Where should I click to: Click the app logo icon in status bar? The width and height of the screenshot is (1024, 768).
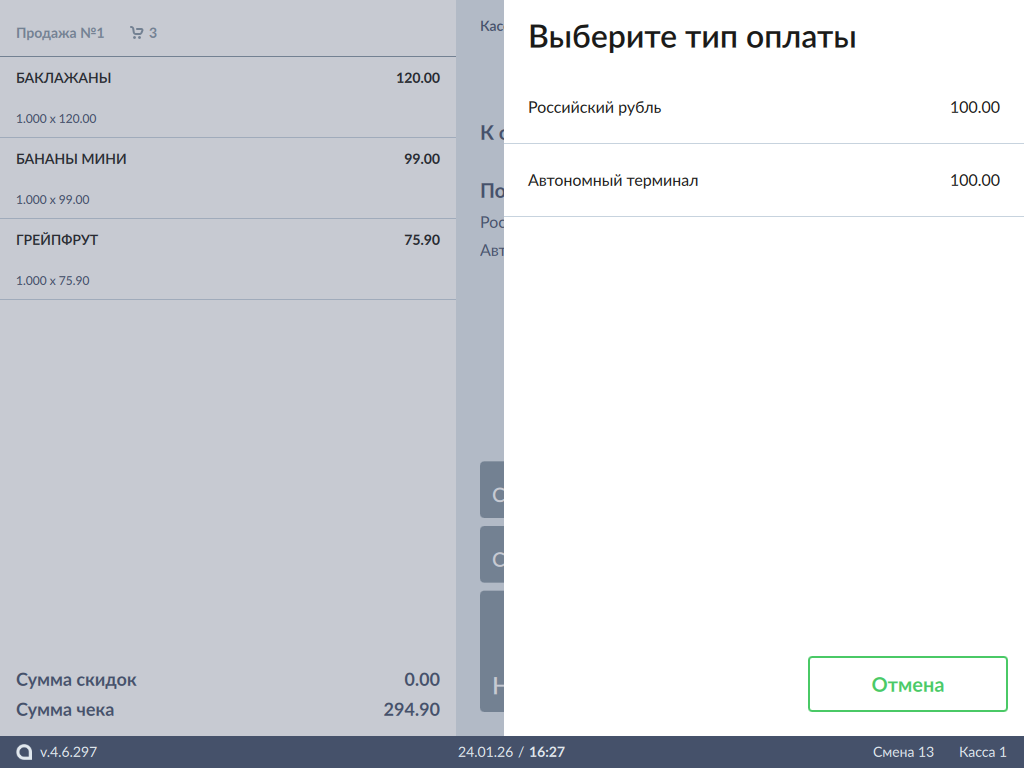click(x=24, y=752)
